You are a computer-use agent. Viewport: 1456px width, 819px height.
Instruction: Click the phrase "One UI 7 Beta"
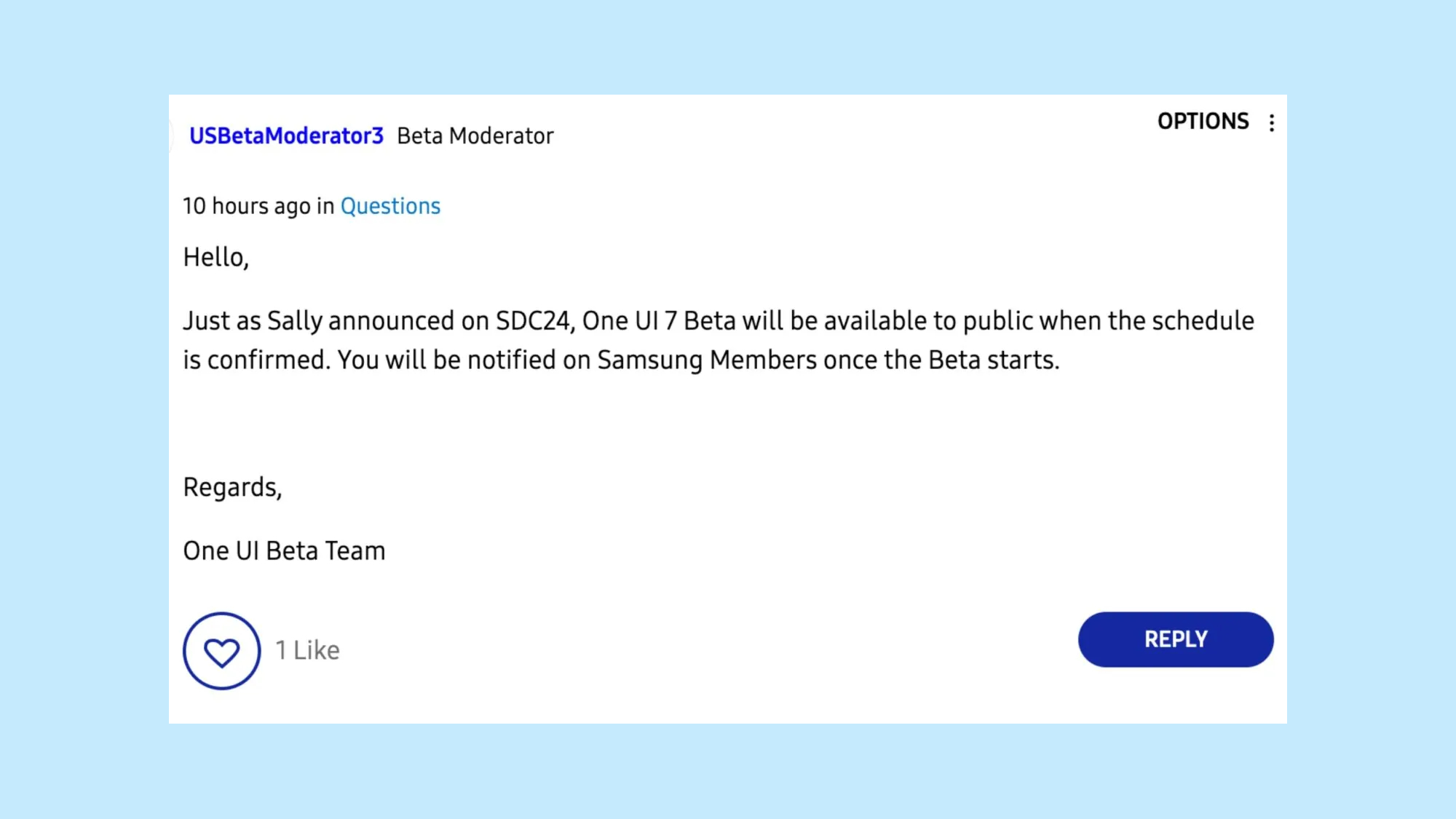[658, 321]
